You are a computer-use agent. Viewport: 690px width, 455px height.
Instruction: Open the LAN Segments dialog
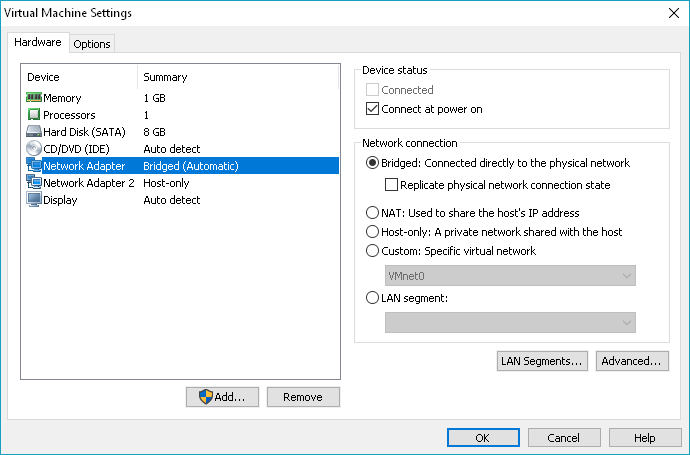click(x=541, y=361)
